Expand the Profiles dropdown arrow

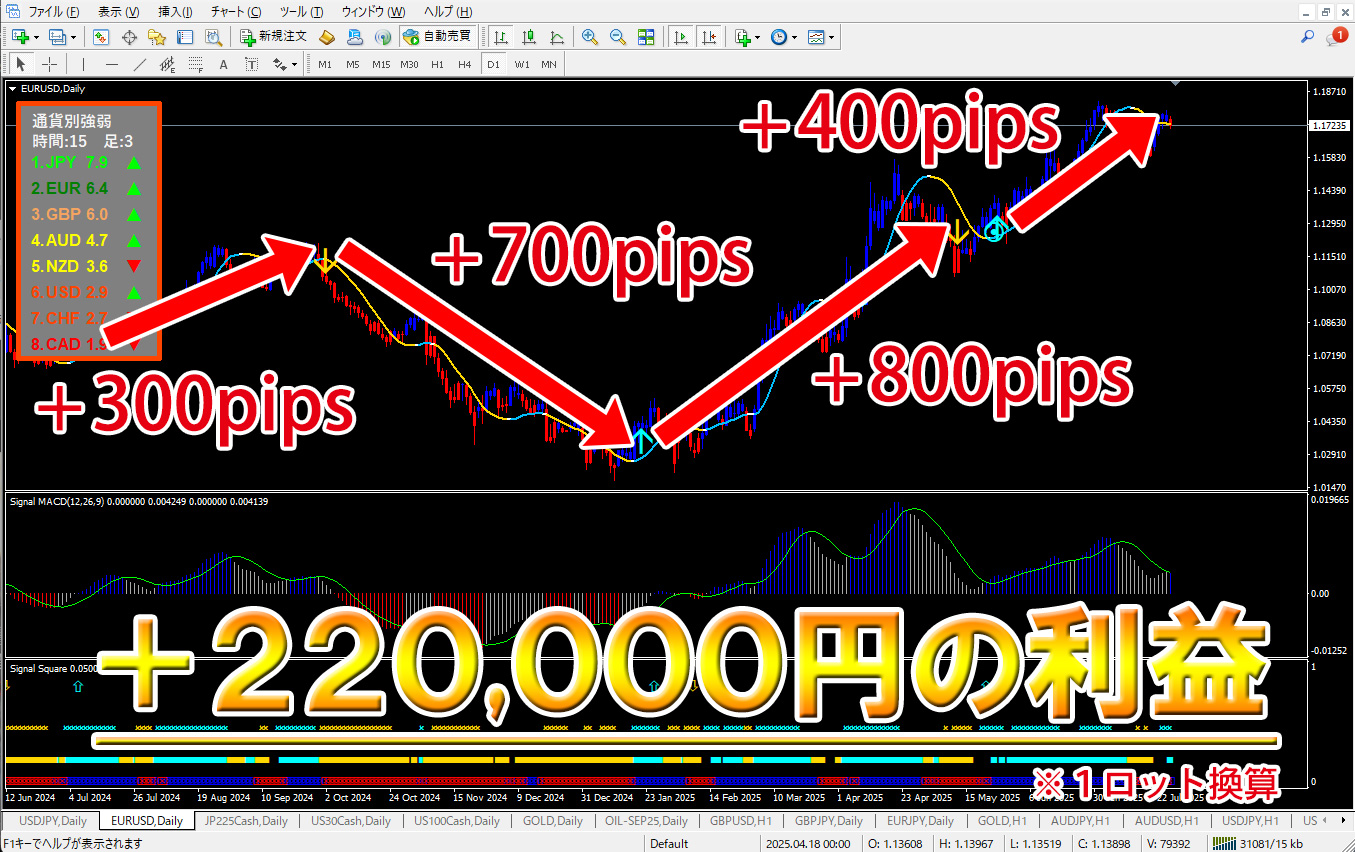coord(73,37)
